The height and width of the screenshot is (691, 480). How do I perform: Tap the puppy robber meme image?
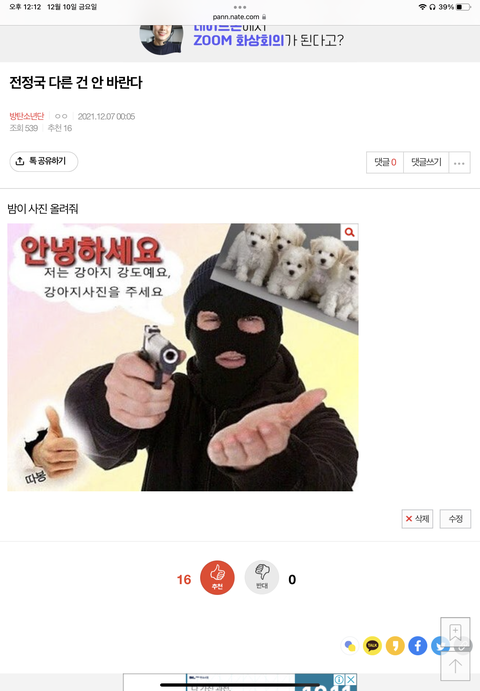click(182, 357)
